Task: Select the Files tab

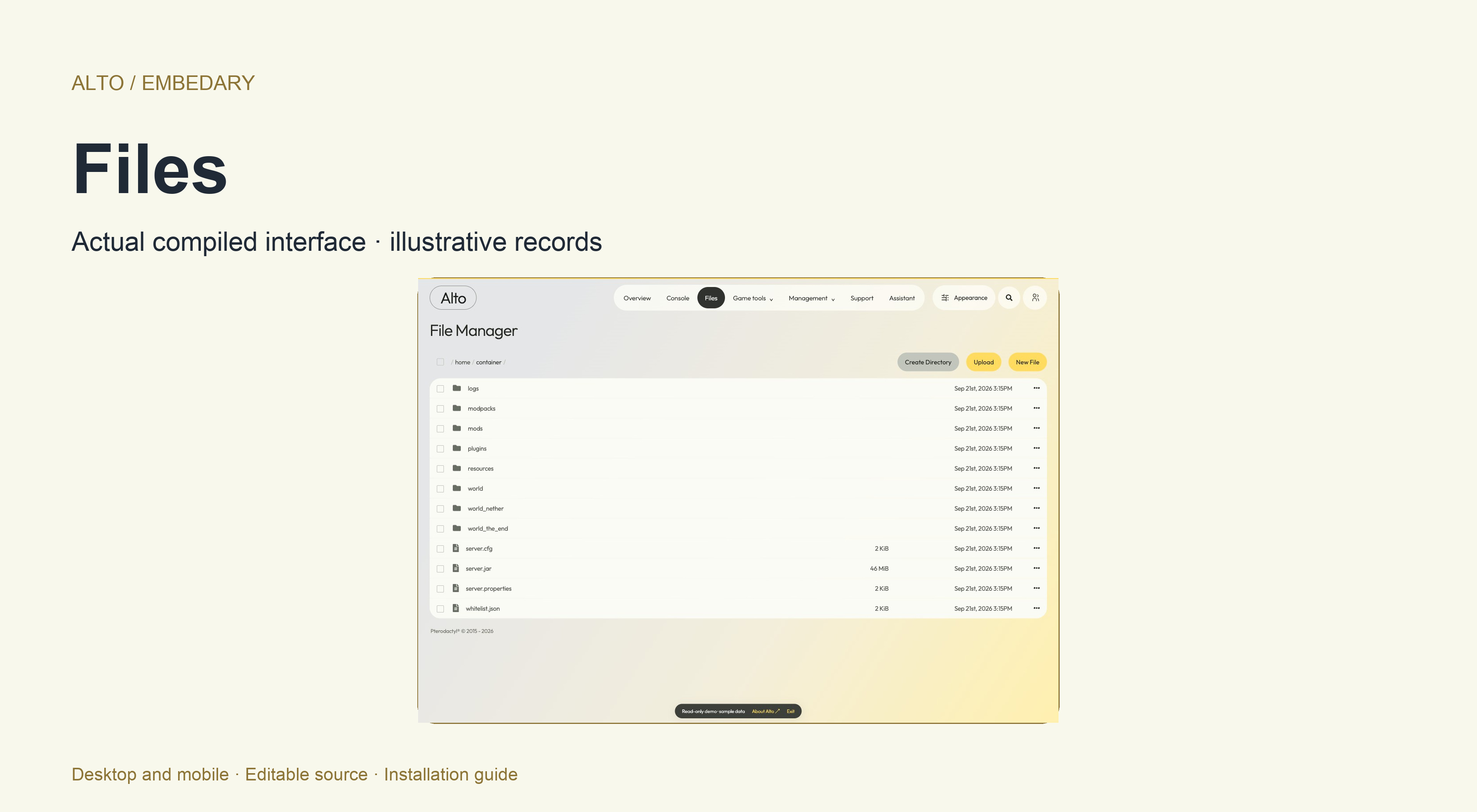Action: click(711, 298)
